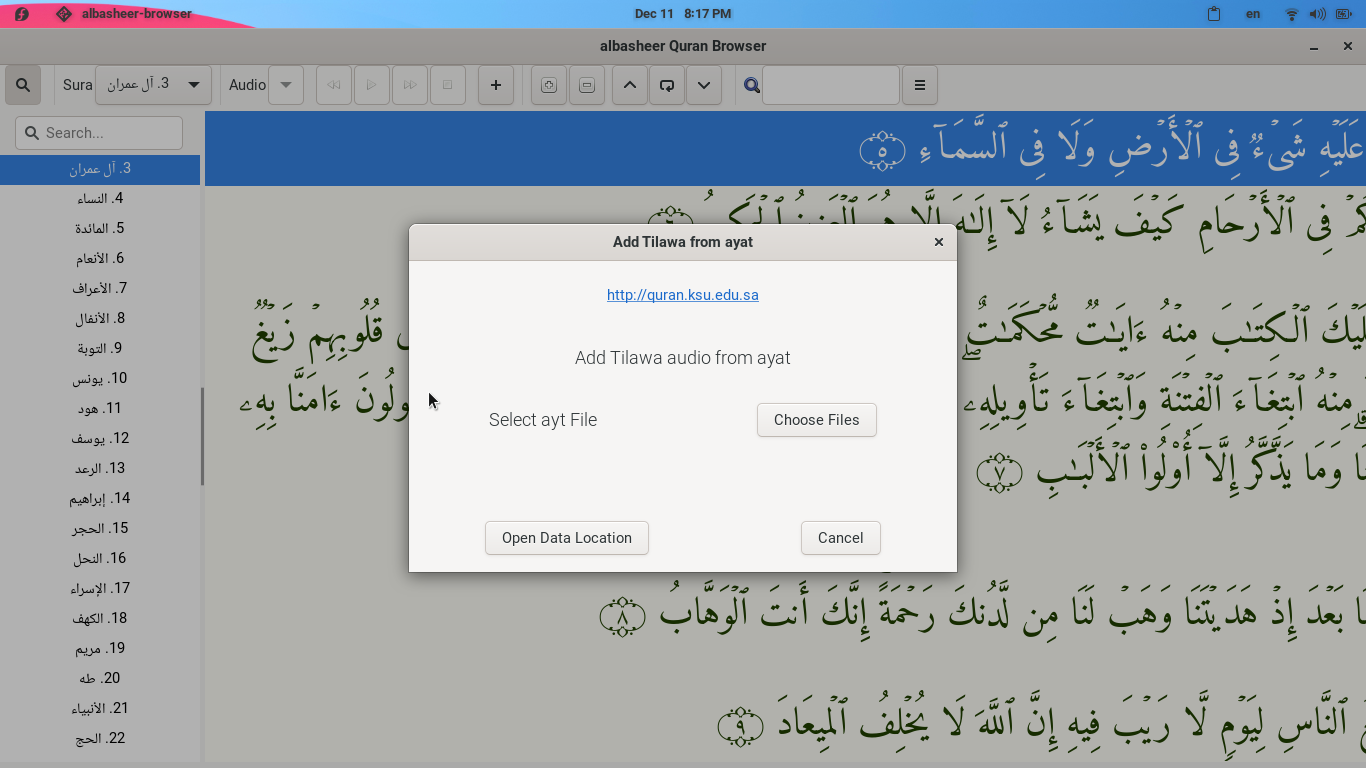Select sura 13. الرعد in list
The width and height of the screenshot is (1366, 768).
[100, 469]
